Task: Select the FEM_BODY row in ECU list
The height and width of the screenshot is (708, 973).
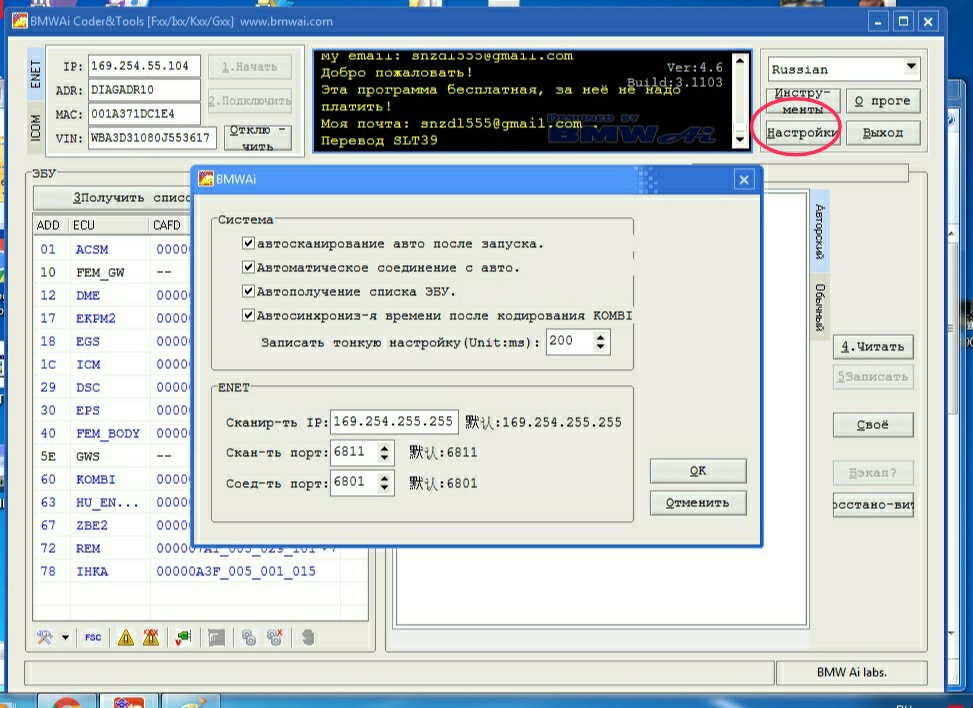Action: [x=112, y=433]
